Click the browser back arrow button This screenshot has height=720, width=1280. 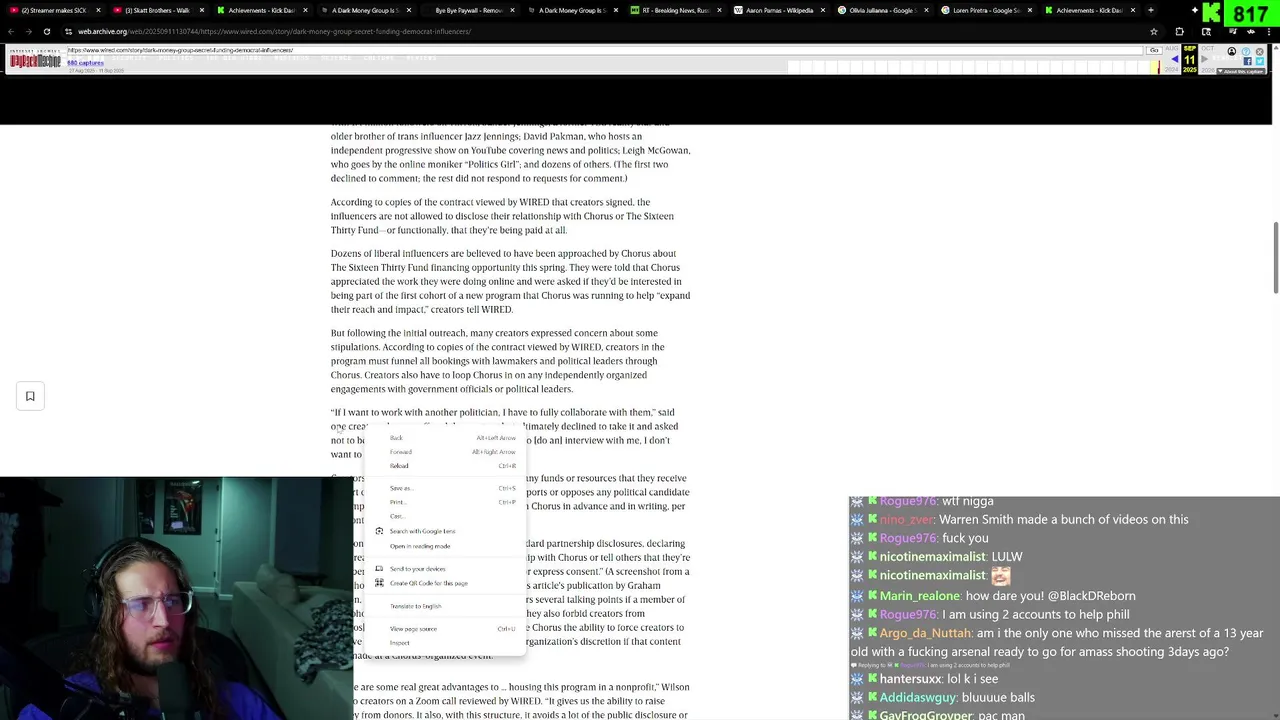[x=10, y=31]
